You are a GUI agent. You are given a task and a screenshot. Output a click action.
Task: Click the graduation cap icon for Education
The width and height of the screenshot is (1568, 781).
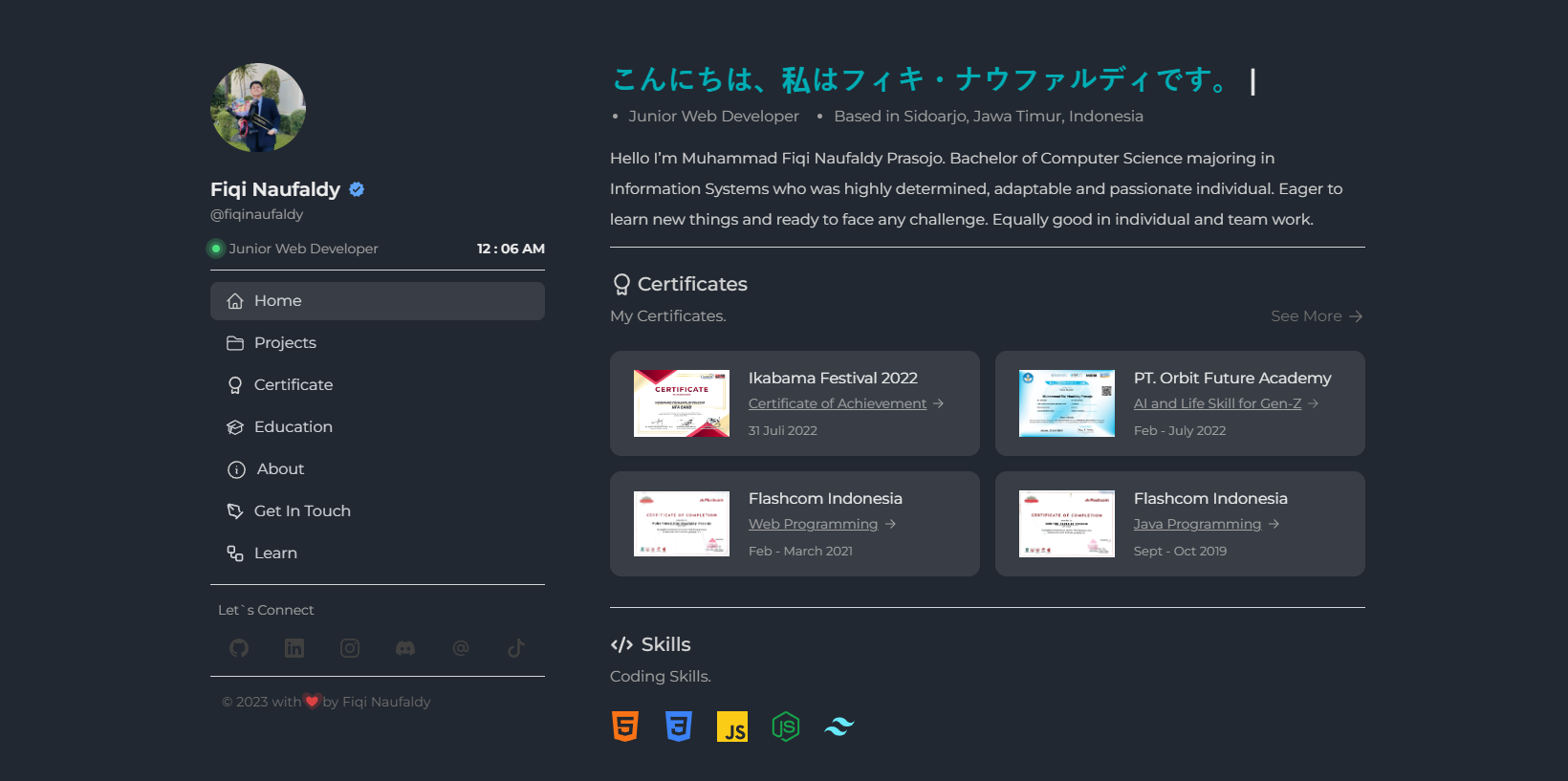235,427
